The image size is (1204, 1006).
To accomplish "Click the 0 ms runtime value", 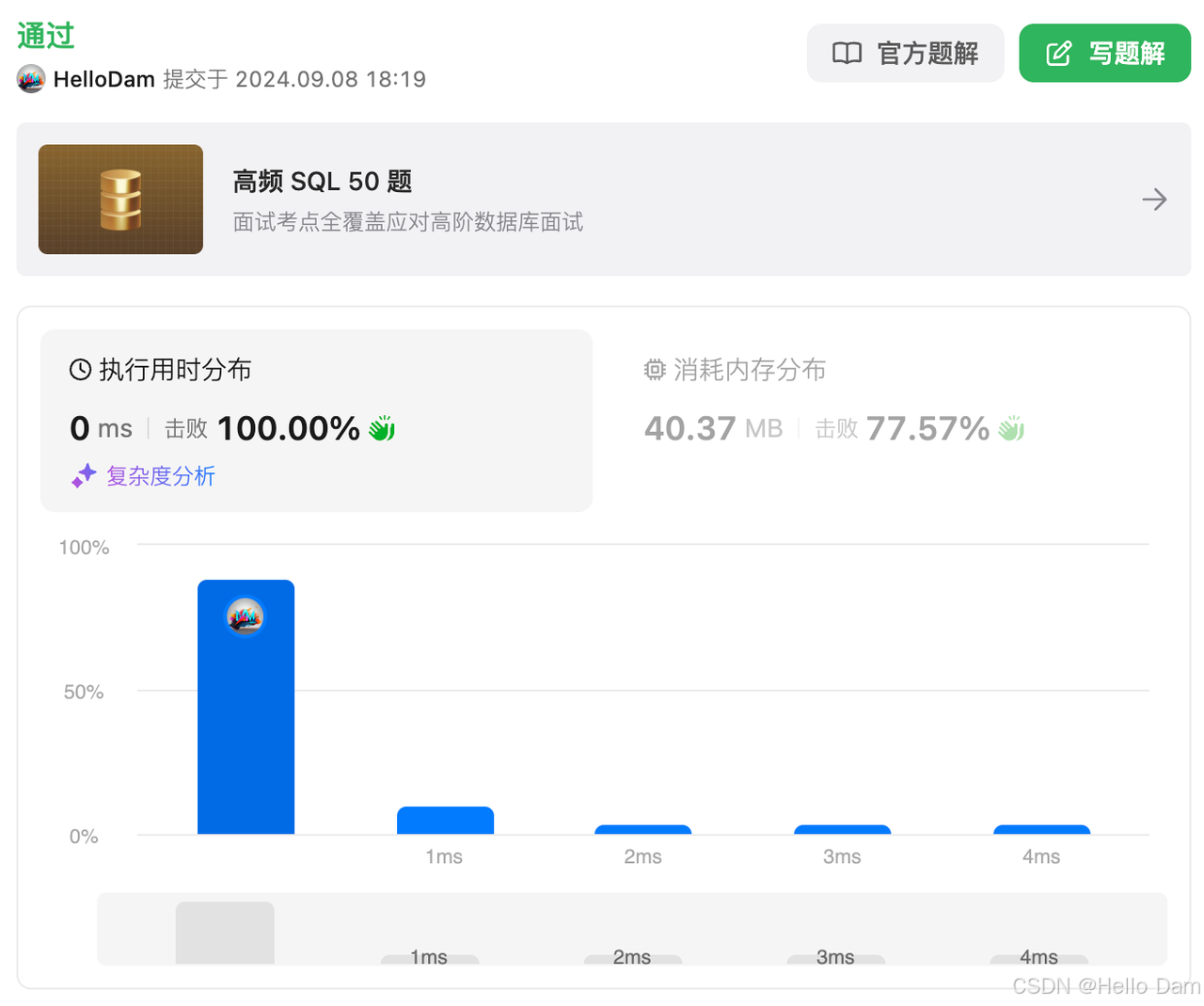I will coord(102,428).
